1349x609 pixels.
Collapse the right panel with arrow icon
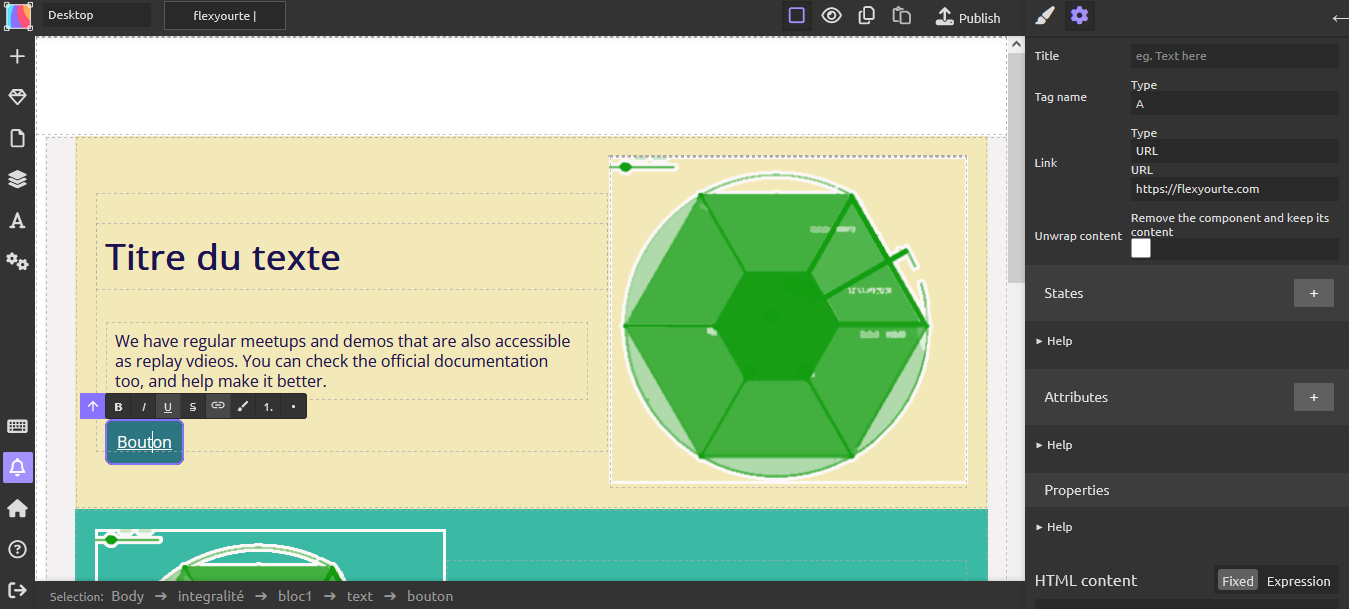click(1340, 17)
